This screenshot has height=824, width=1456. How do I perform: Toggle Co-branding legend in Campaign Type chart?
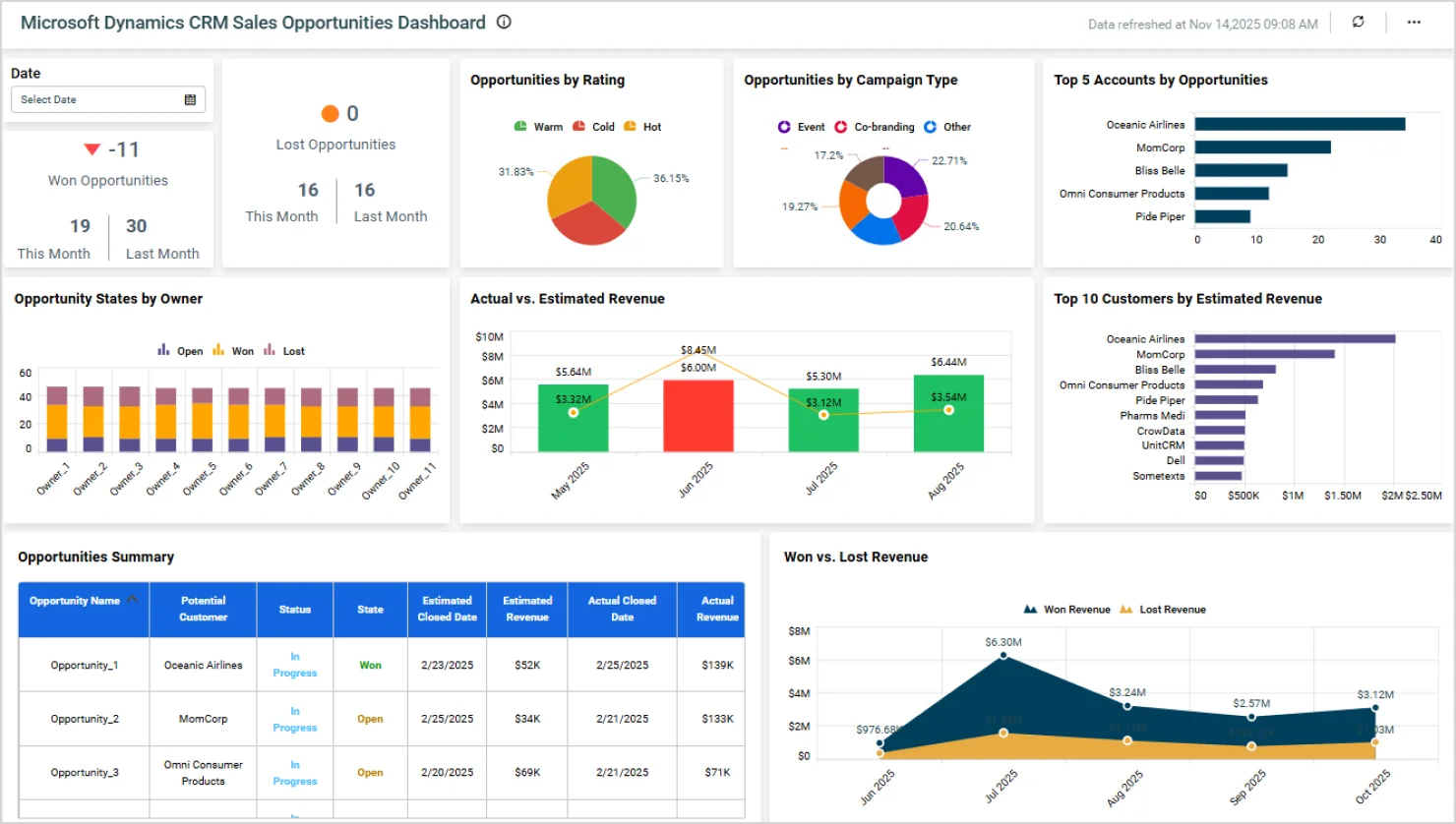click(874, 127)
